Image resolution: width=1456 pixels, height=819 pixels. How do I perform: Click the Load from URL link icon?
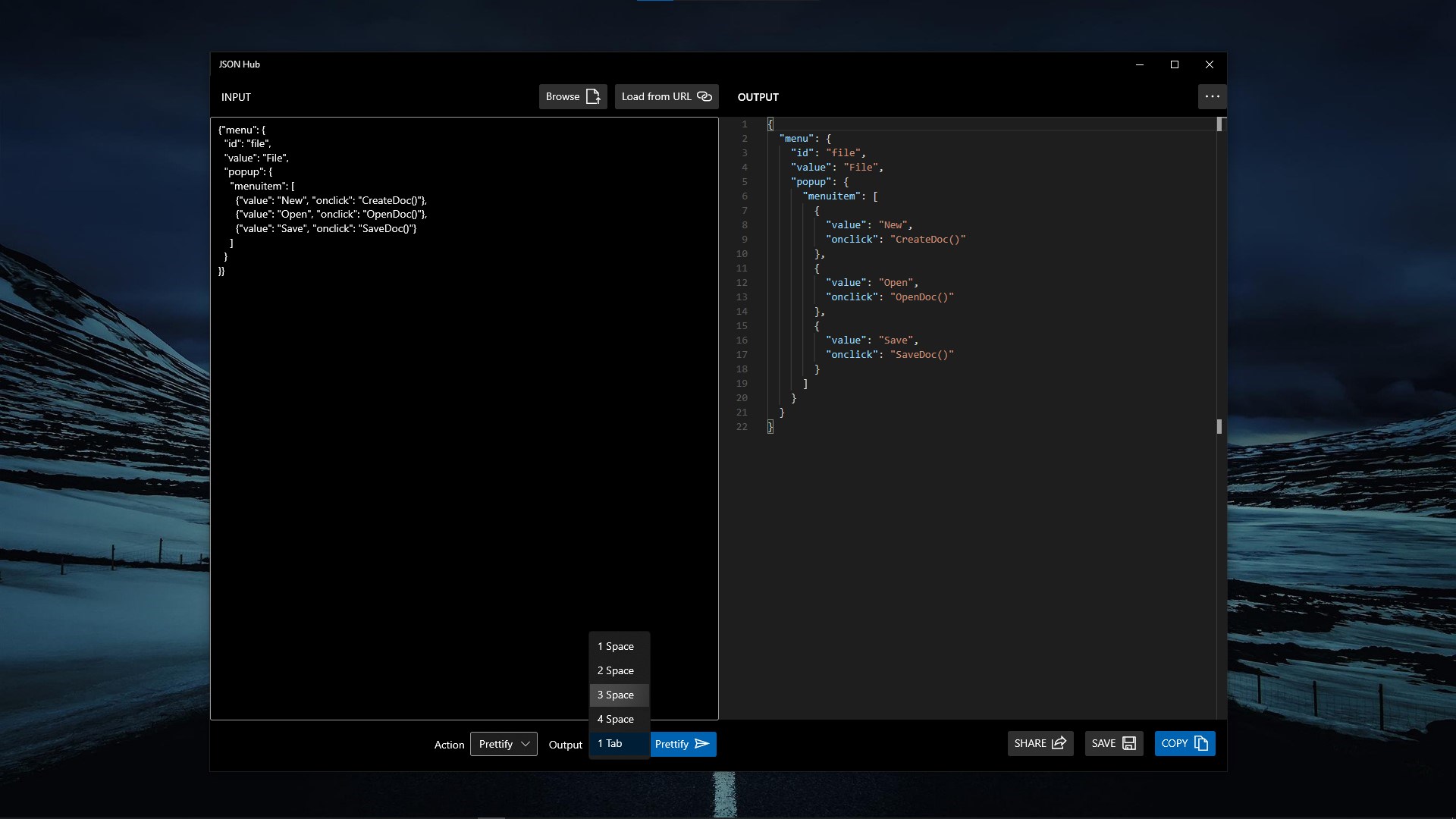704,96
